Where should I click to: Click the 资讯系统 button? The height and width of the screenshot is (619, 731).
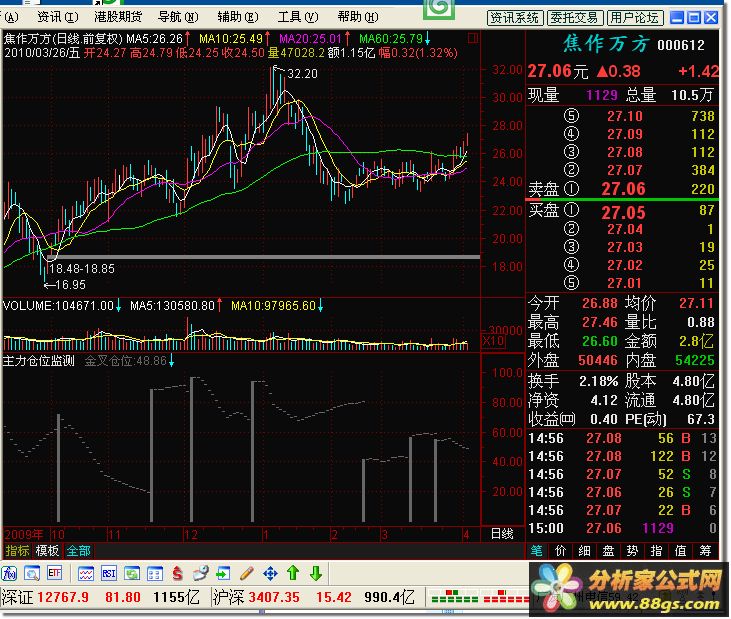pos(515,18)
